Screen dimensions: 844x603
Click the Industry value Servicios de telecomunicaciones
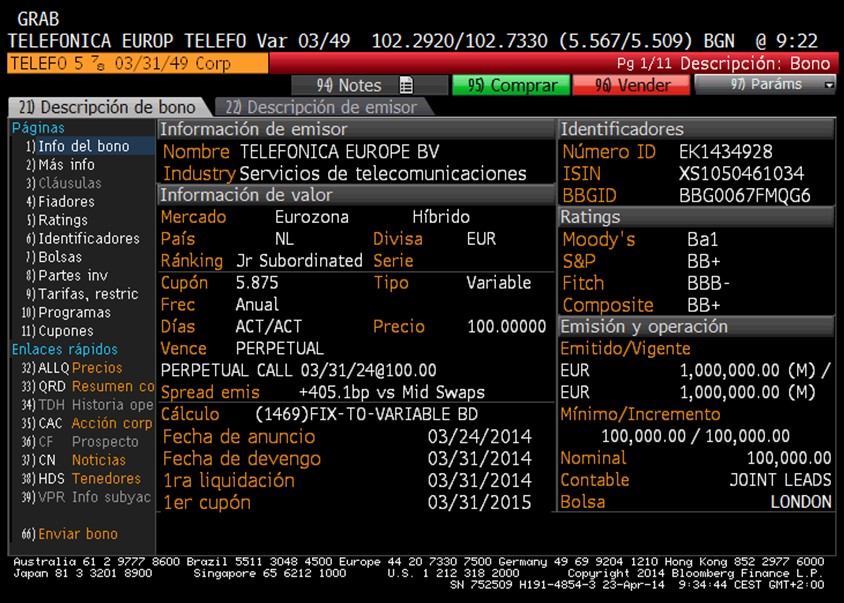click(383, 173)
